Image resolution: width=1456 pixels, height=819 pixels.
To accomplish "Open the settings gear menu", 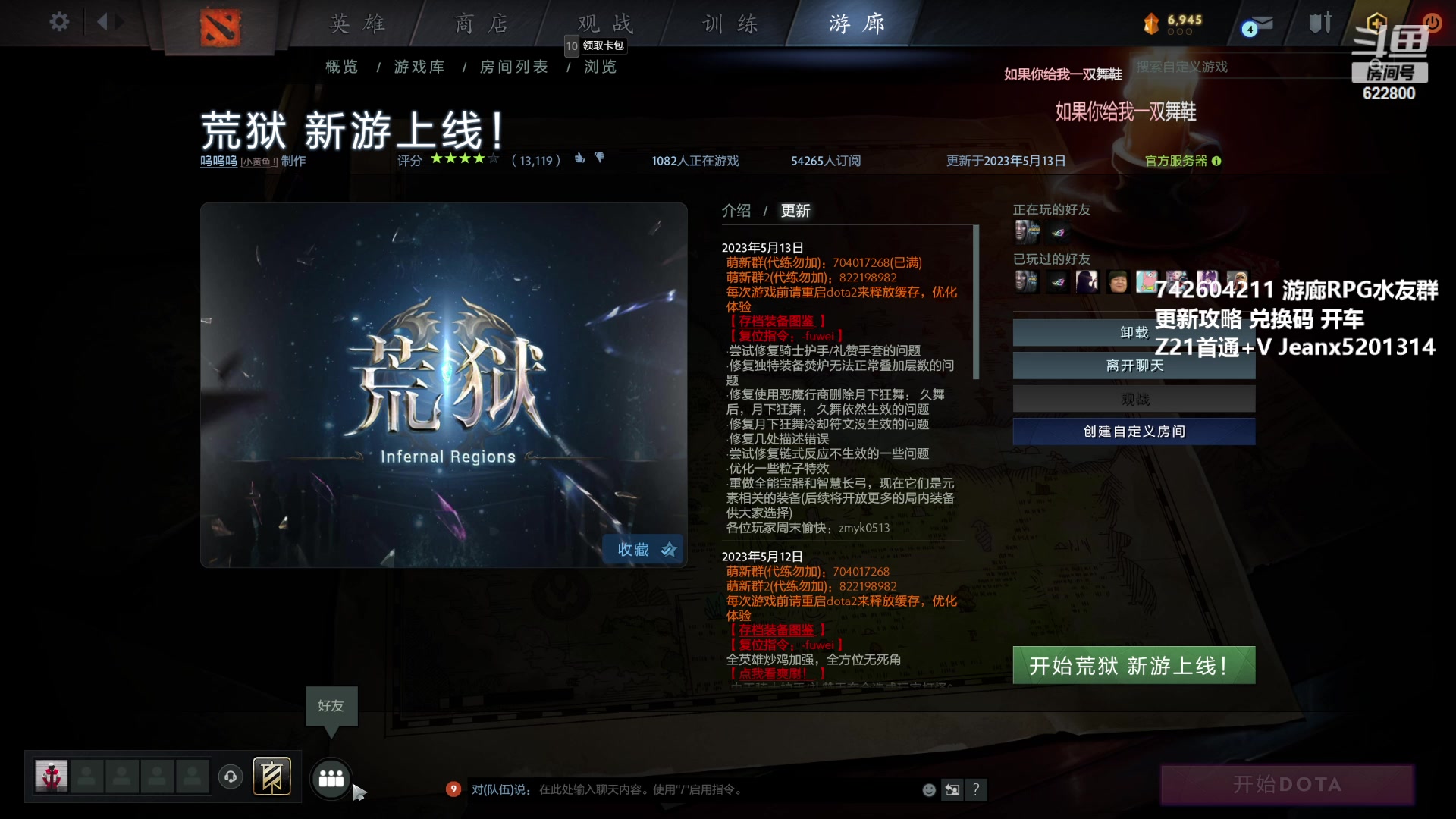I will (59, 22).
